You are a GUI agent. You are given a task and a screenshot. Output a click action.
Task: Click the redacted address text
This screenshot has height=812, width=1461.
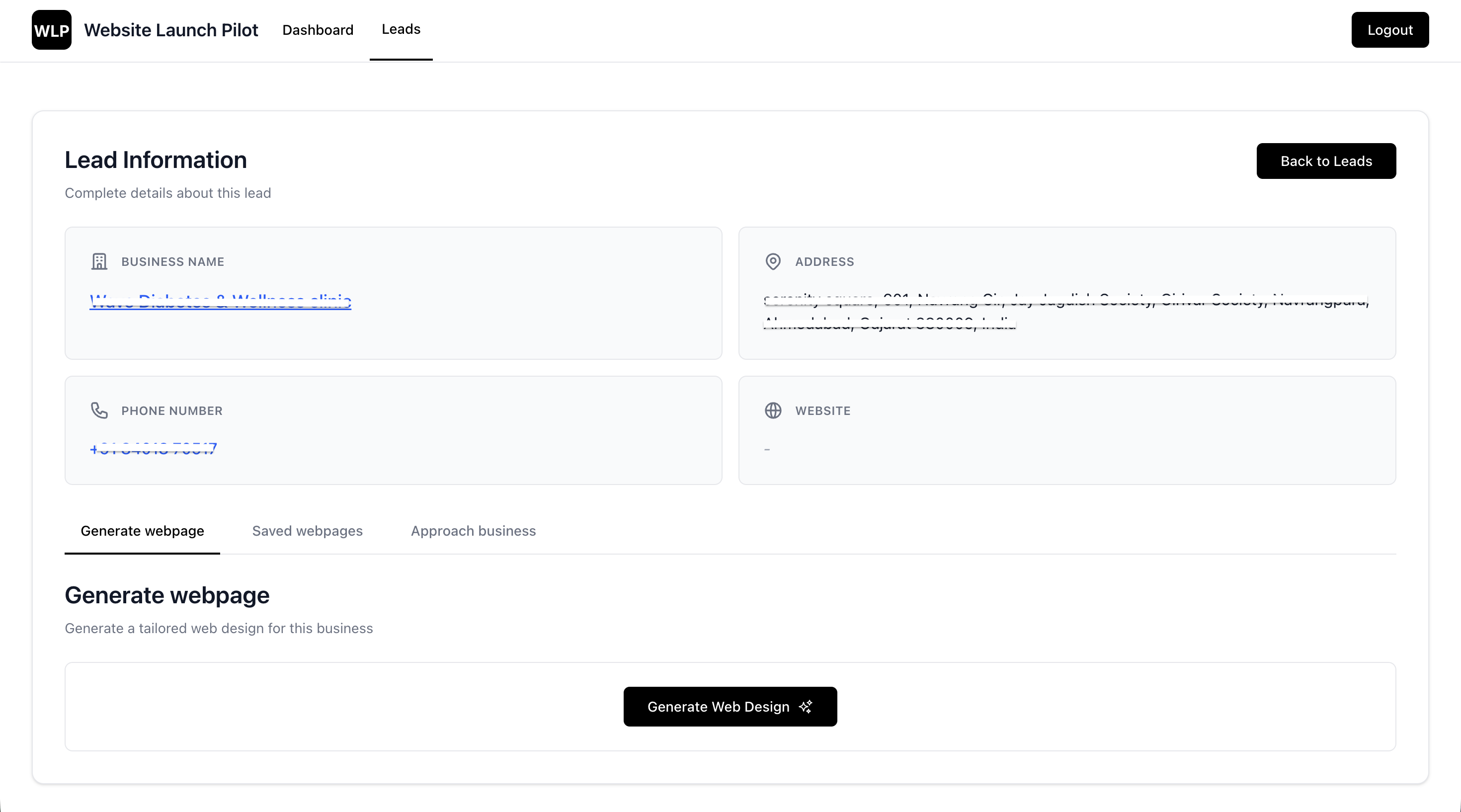coord(1066,312)
